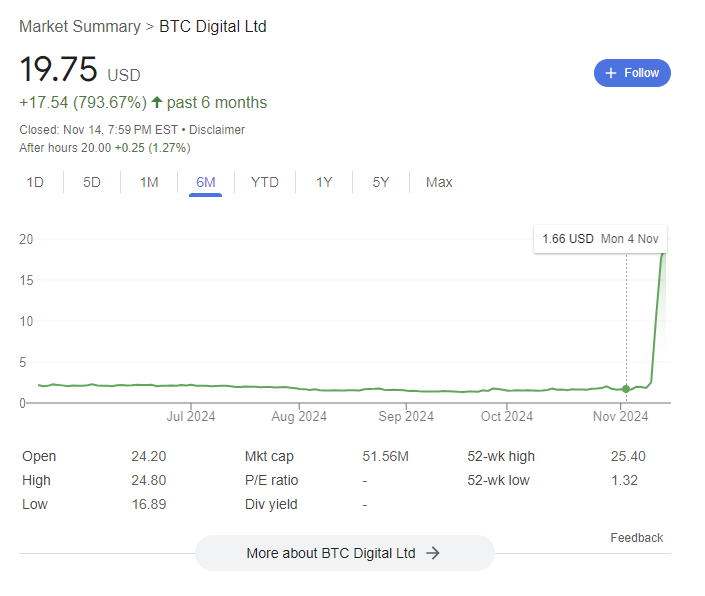Click the Div yield label
Viewport: 705px width, 596px height.
point(271,504)
